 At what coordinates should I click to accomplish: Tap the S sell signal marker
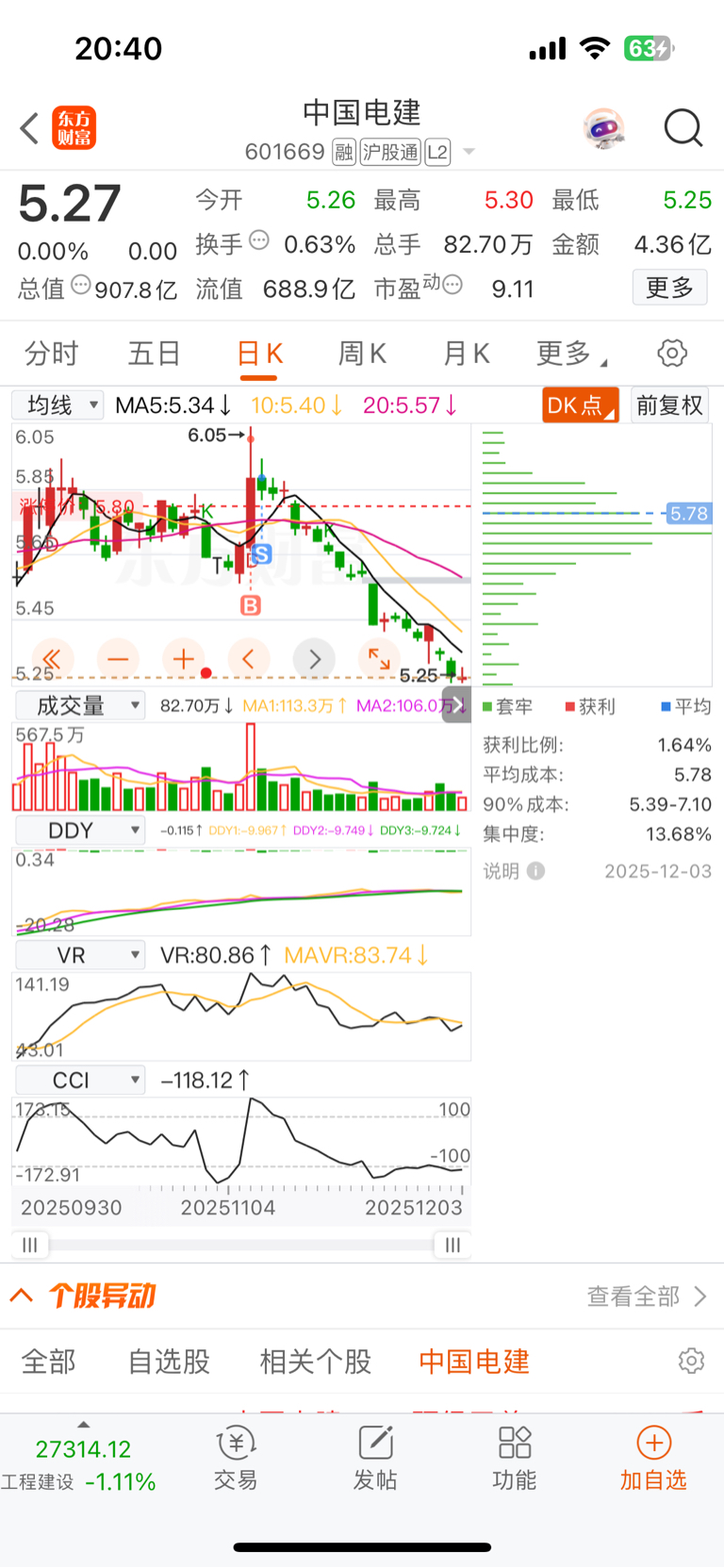[262, 553]
